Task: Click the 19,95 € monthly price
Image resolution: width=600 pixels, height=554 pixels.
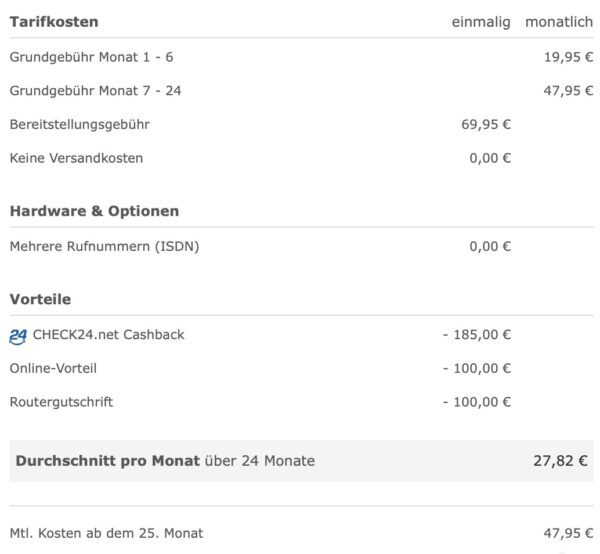Action: click(x=569, y=57)
